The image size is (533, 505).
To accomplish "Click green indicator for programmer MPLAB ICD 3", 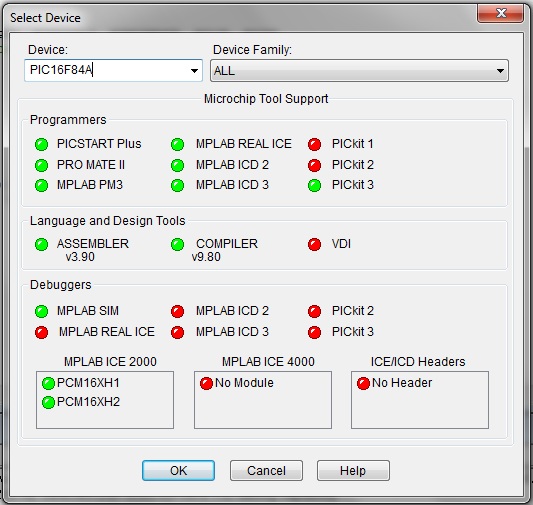I will pos(177,186).
